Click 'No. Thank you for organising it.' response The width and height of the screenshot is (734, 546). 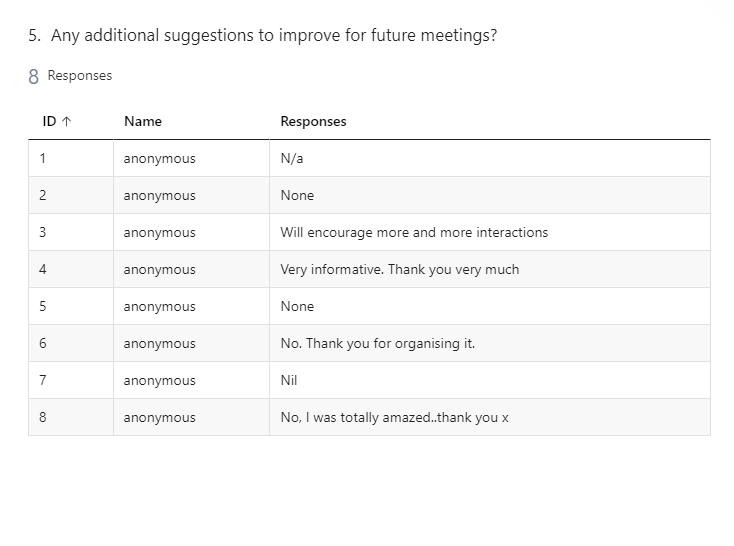pos(377,343)
